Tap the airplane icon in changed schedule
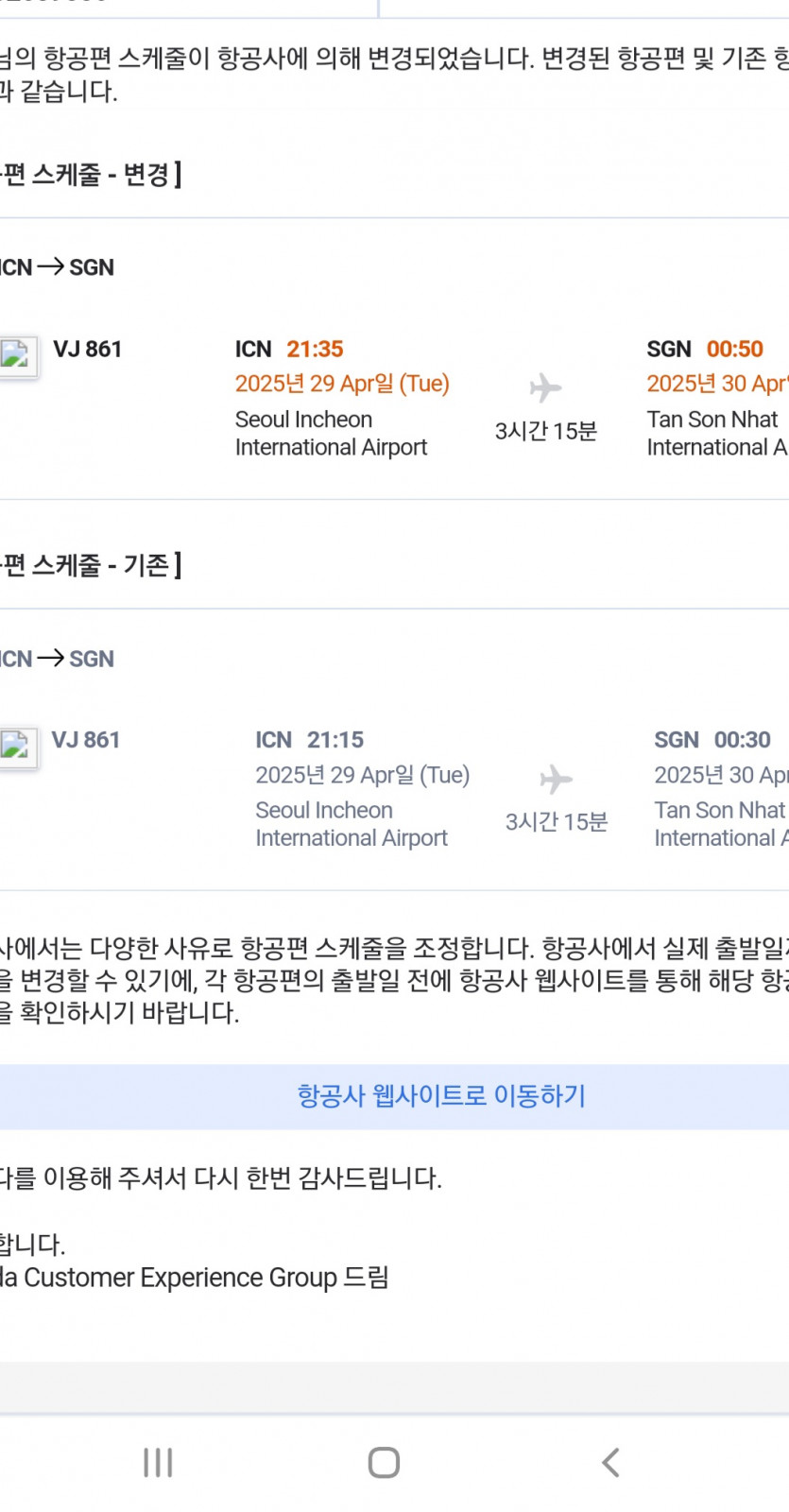This screenshot has width=789, height=1512. [545, 387]
